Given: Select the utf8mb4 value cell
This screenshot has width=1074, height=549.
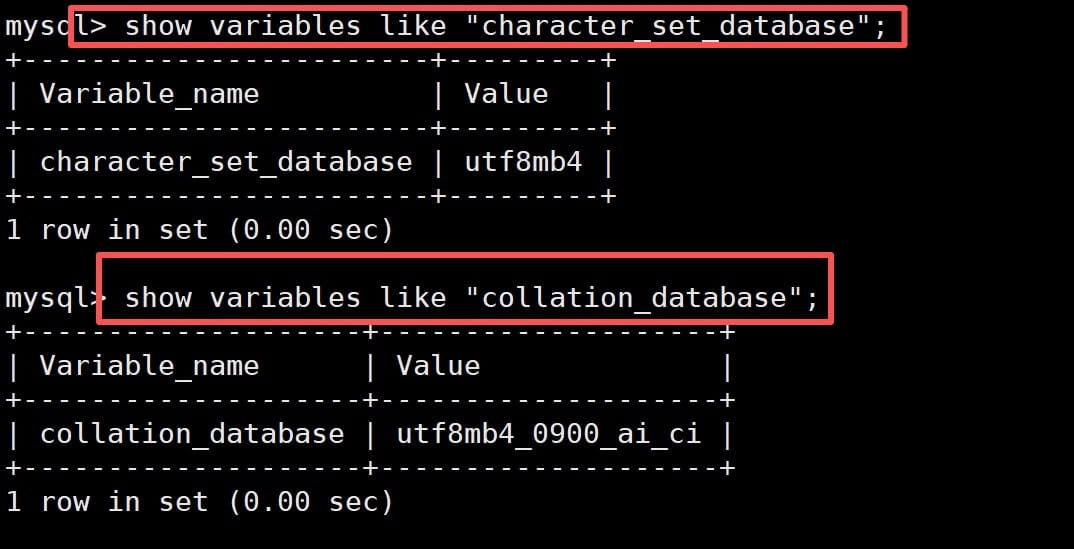Looking at the screenshot, I should click(523, 162).
